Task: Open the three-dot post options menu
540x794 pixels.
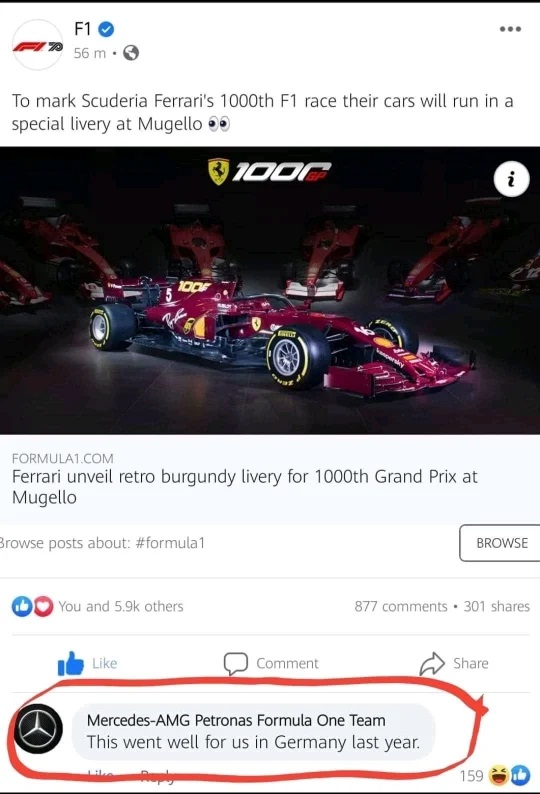Action: (510, 29)
